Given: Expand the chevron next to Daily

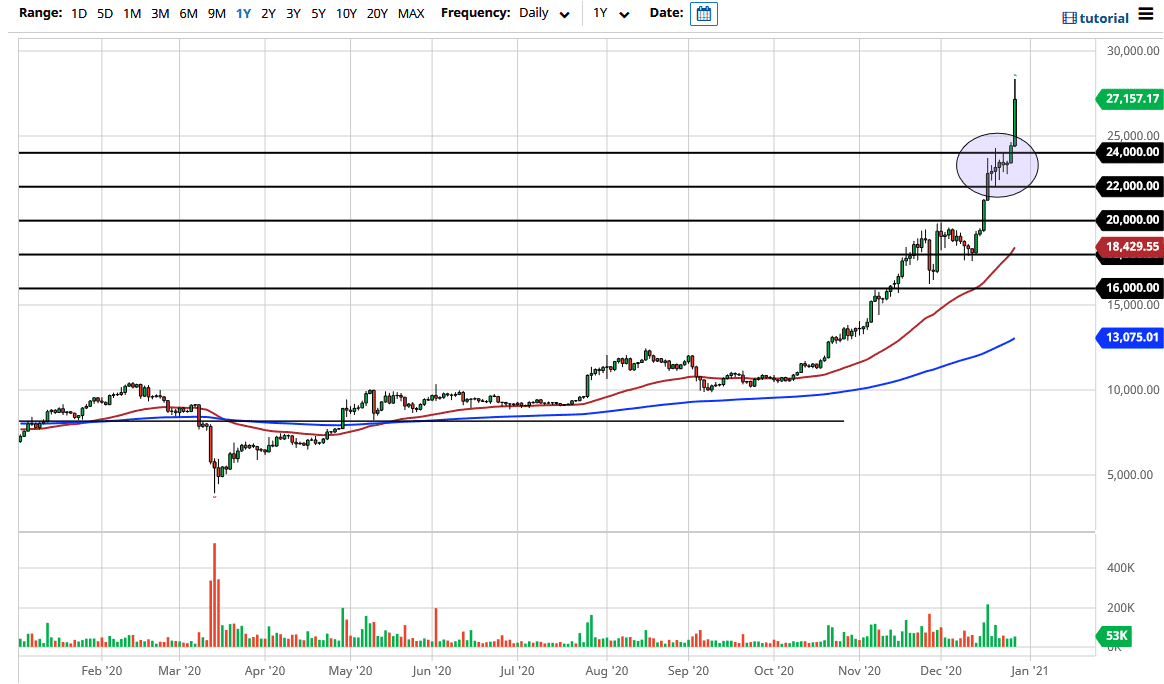Looking at the screenshot, I should click(563, 16).
